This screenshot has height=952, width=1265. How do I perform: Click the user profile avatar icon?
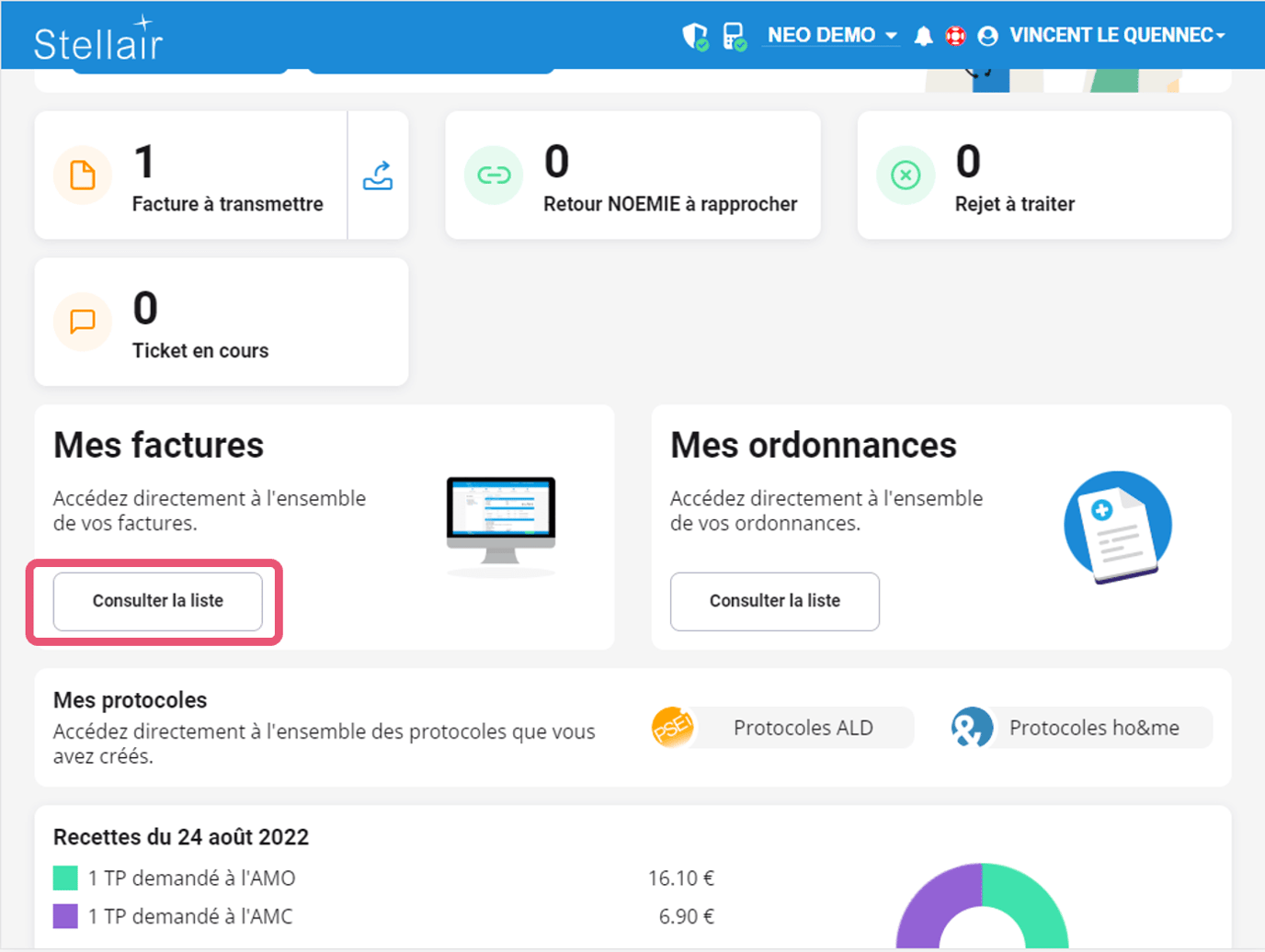pyautogui.click(x=988, y=35)
